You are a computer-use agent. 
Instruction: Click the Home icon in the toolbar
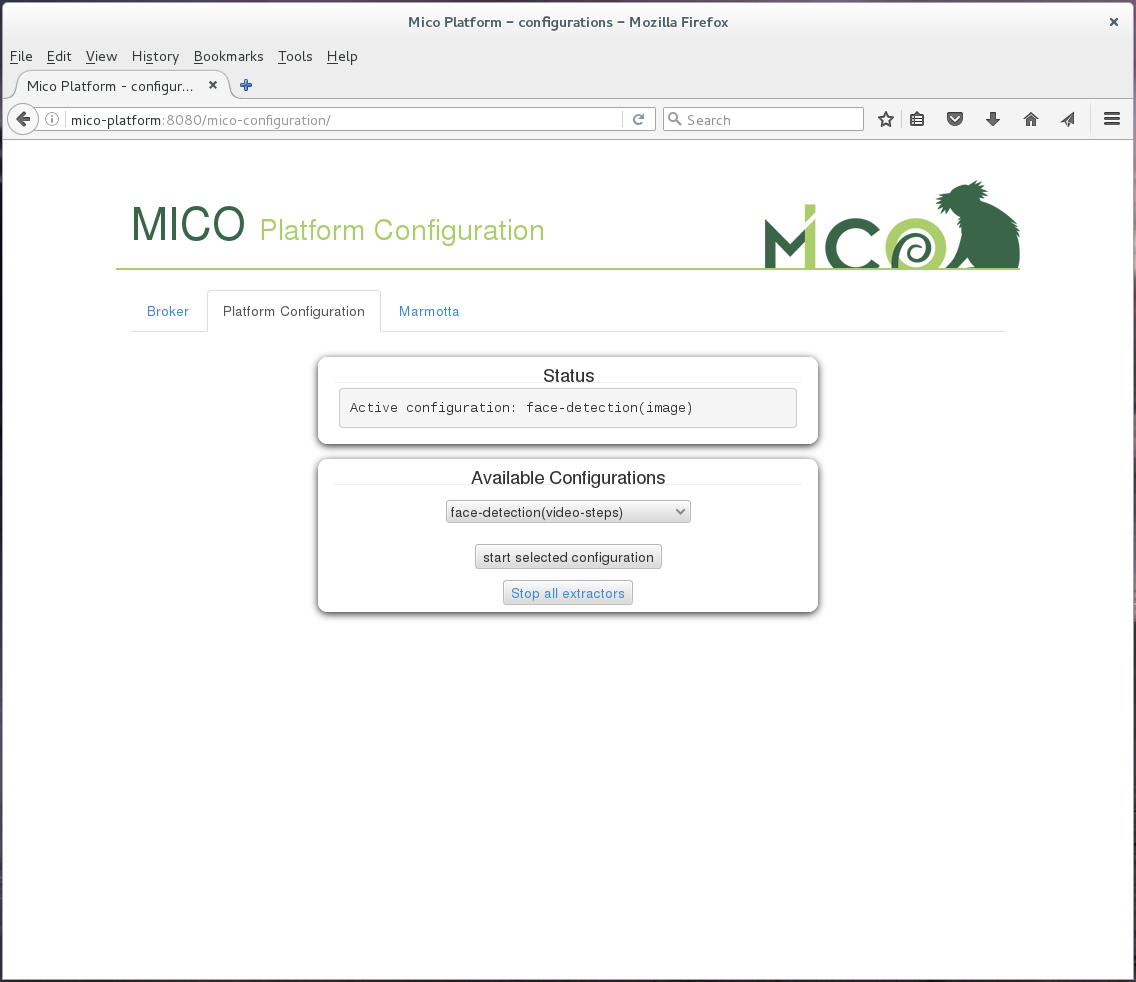[1030, 118]
